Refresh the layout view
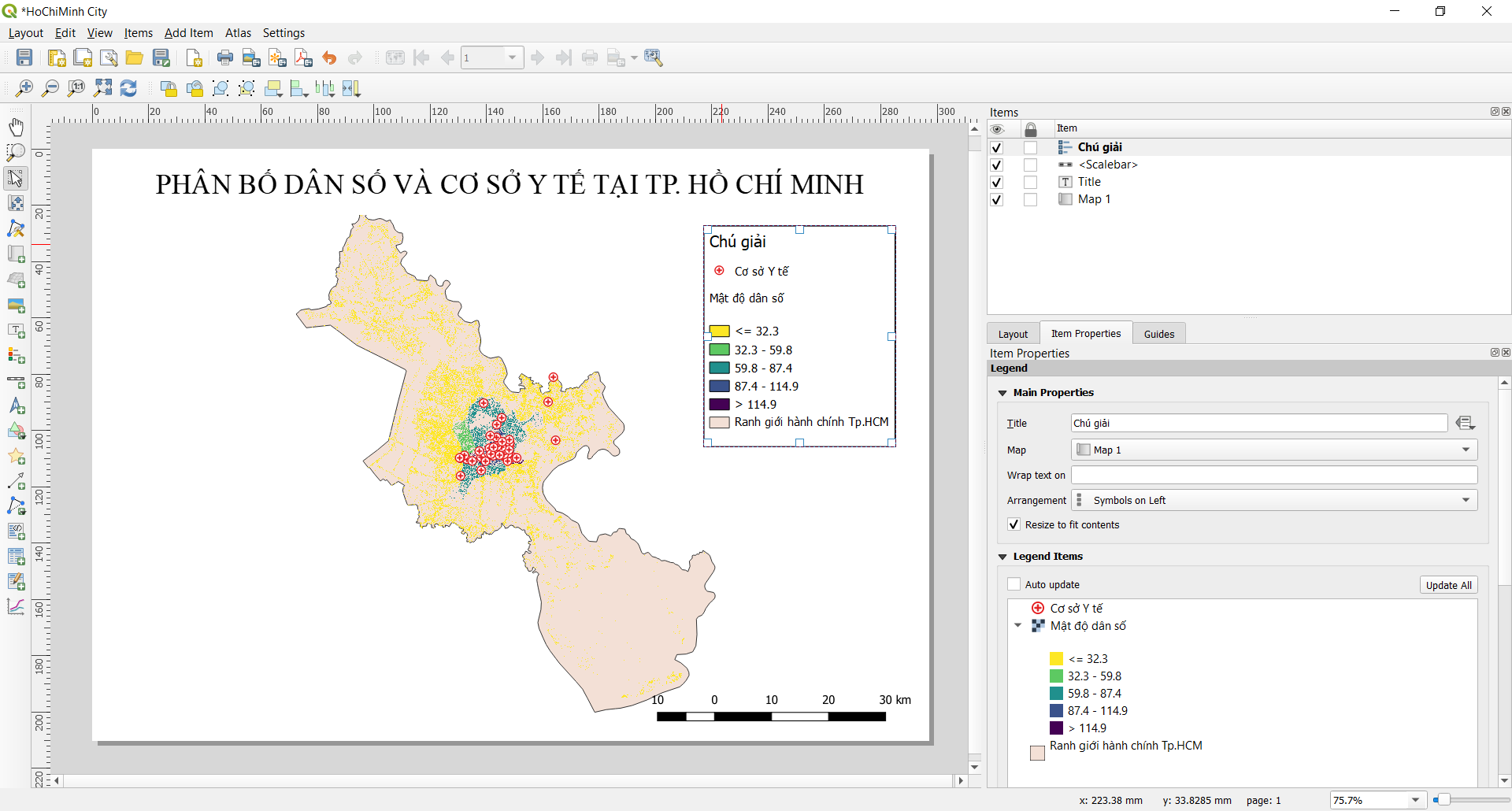 click(128, 88)
